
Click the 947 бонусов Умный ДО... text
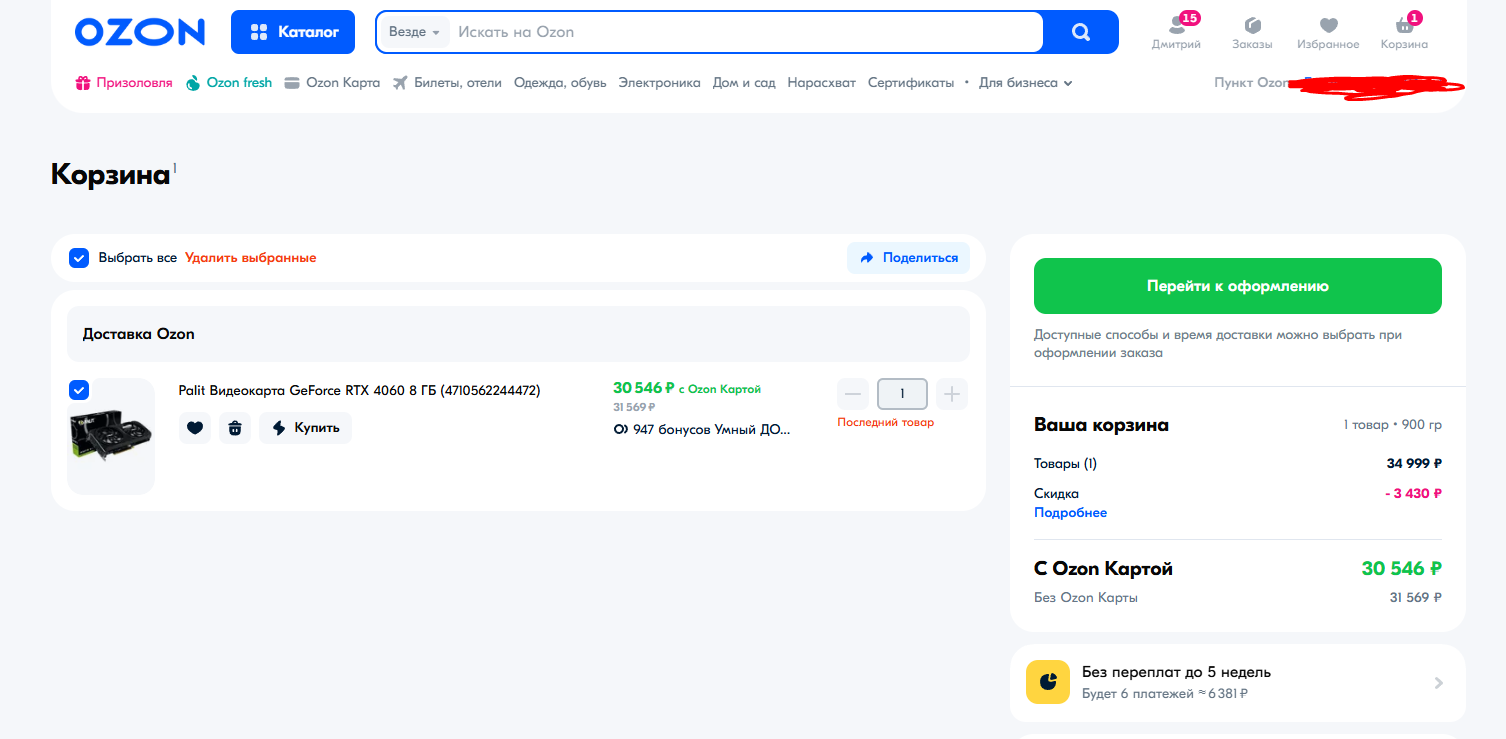tap(702, 430)
